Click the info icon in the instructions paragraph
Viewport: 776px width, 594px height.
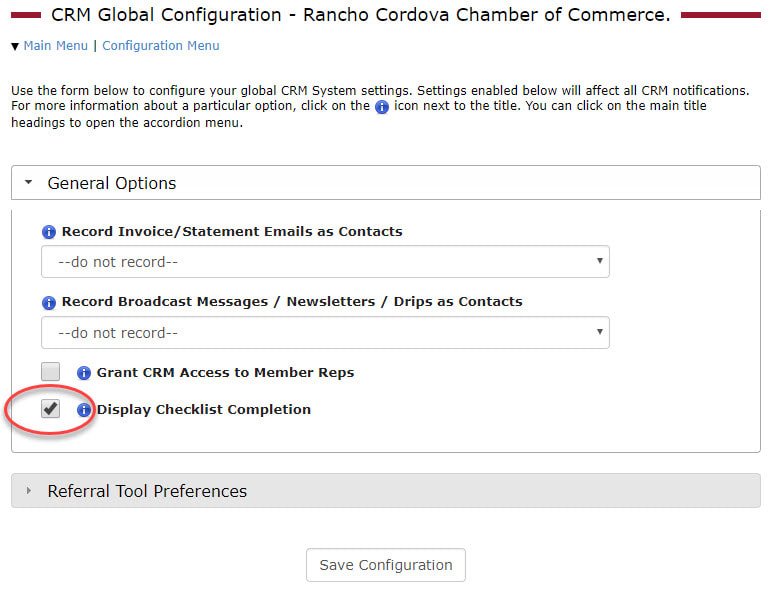coord(382,107)
